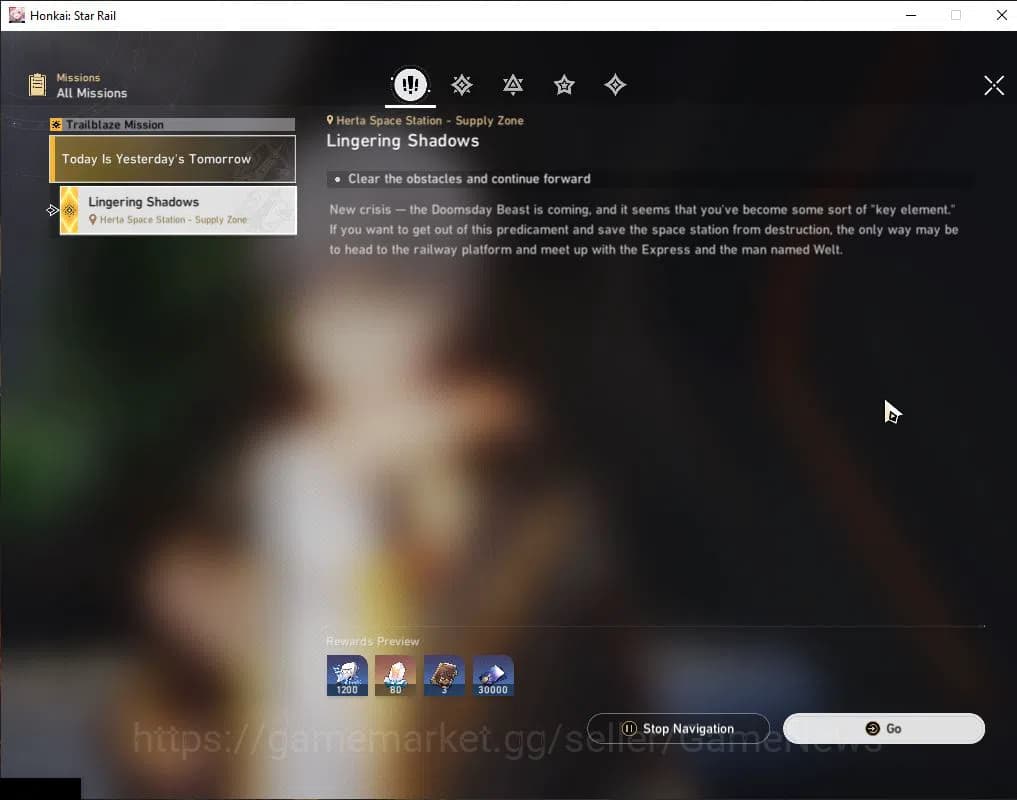View the 1200 Trailblaze EXP reward
The width and height of the screenshot is (1017, 800).
click(347, 675)
